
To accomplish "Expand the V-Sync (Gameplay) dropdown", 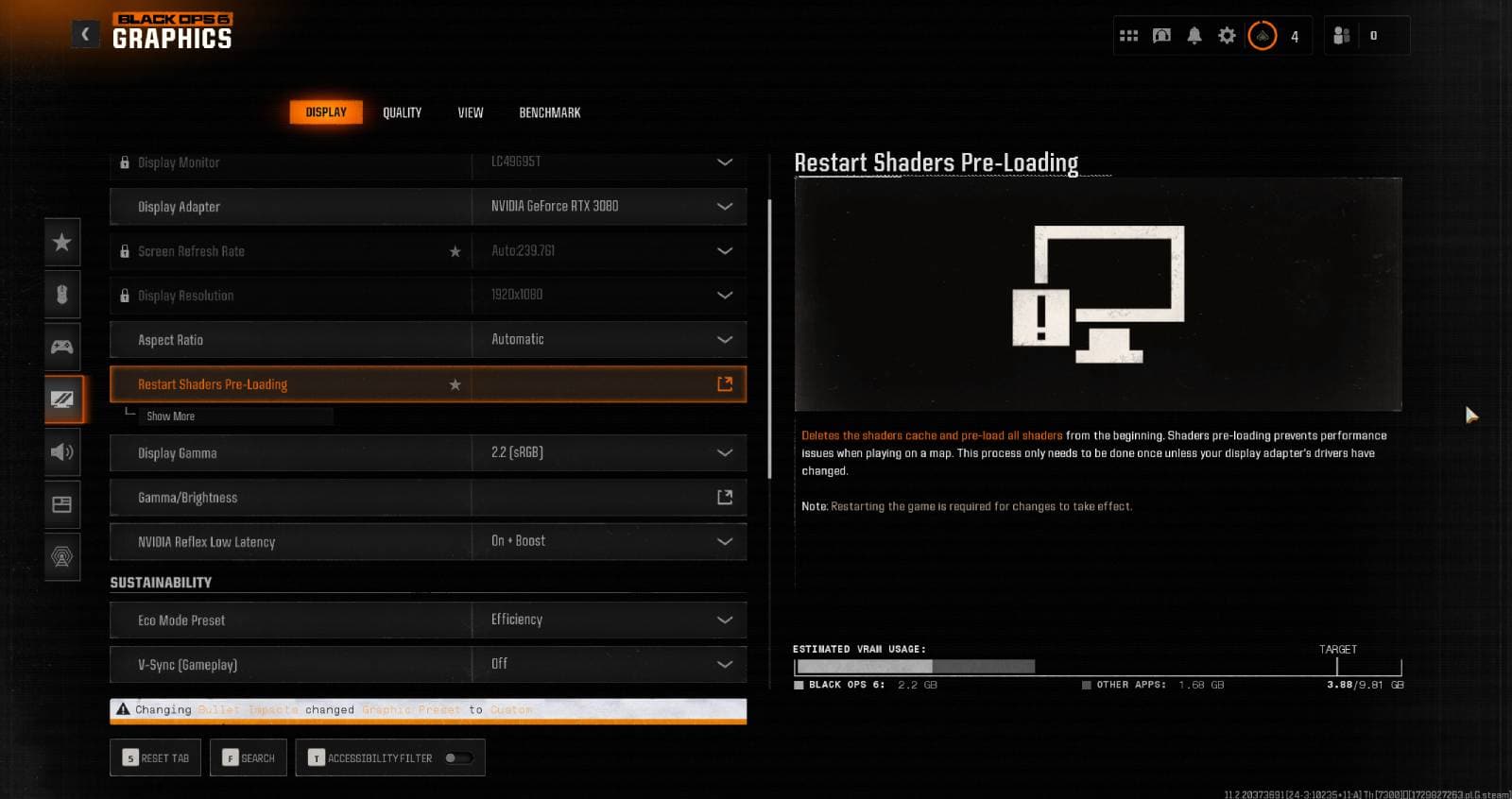I will click(x=725, y=665).
